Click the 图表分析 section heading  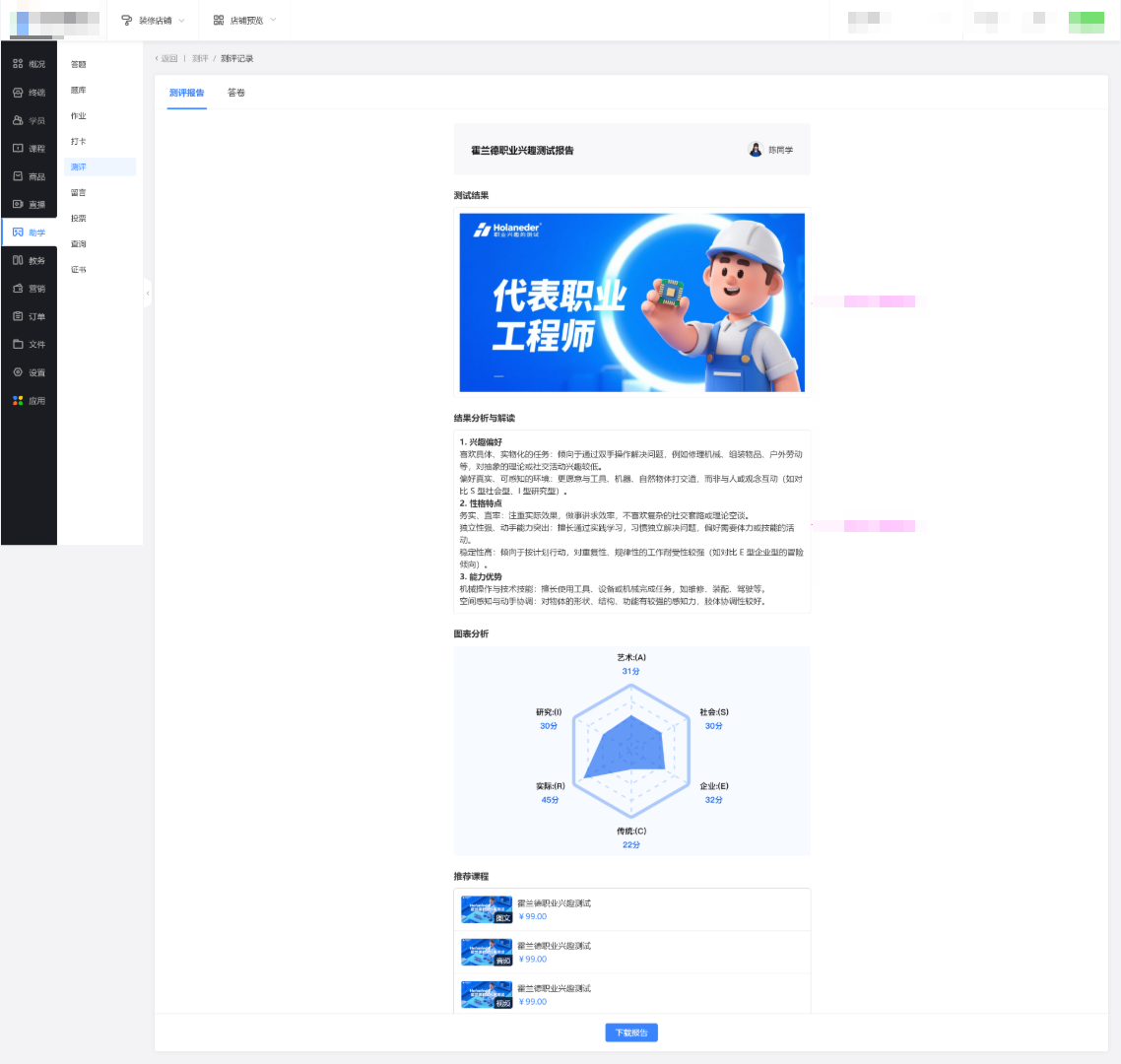tap(471, 633)
